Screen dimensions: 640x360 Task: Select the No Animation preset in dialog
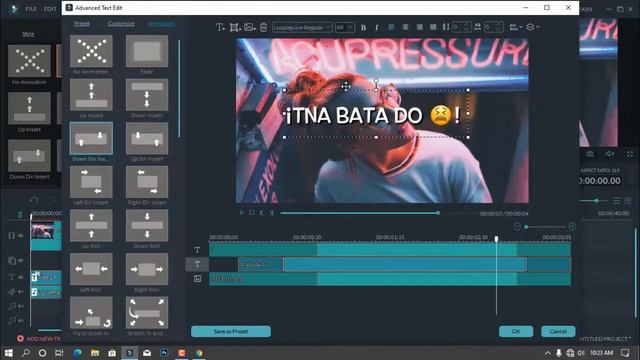[x=91, y=51]
